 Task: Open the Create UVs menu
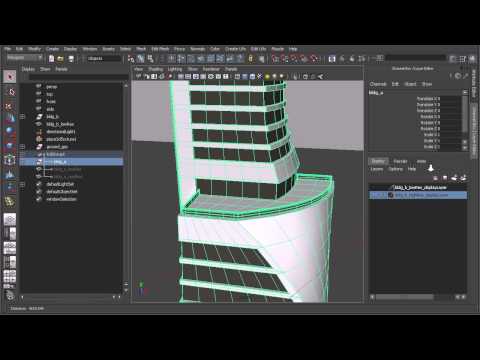click(x=235, y=49)
